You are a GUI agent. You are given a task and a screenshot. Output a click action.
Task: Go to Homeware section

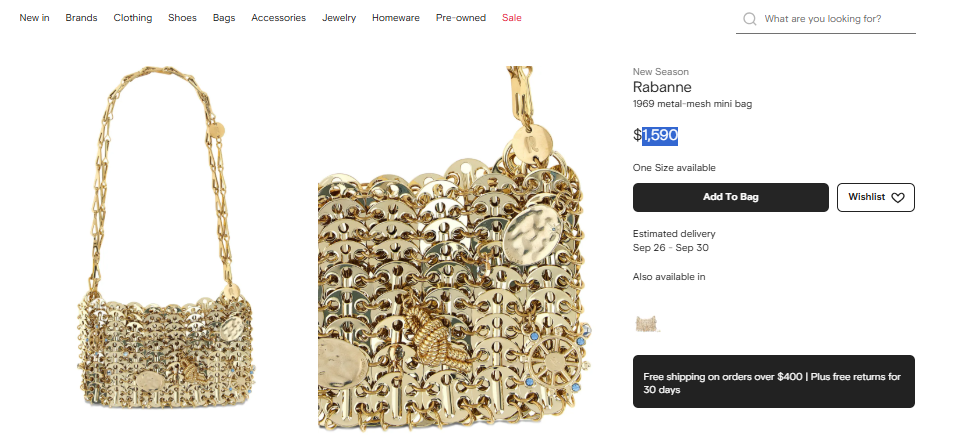pyautogui.click(x=395, y=18)
